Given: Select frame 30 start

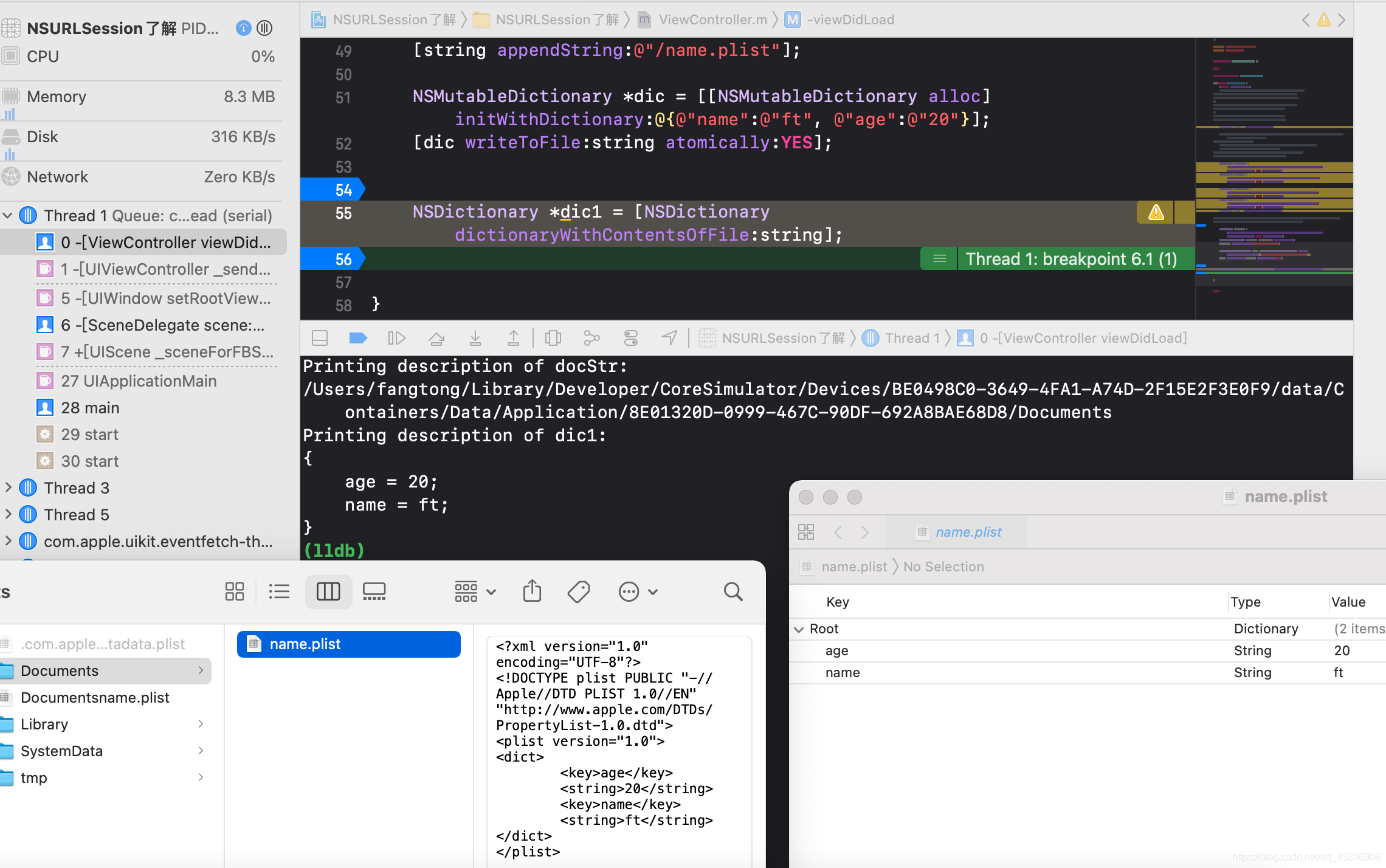Looking at the screenshot, I should pos(78,461).
